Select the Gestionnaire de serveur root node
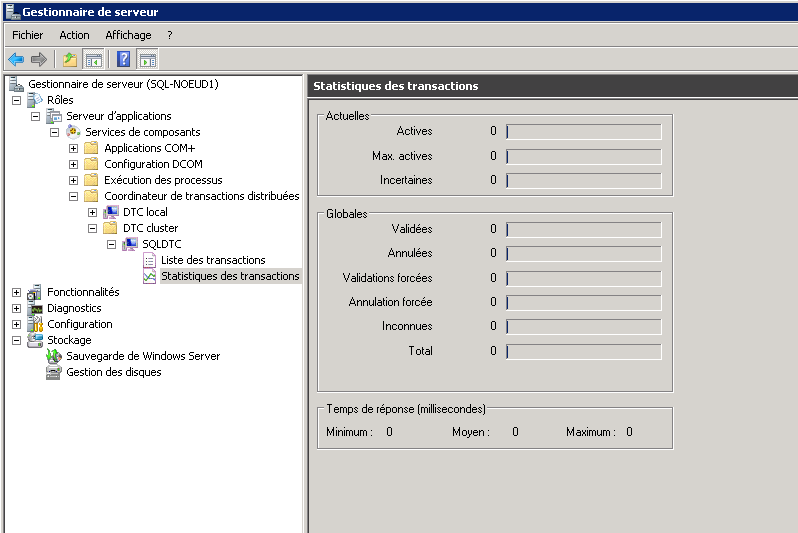Image resolution: width=798 pixels, height=533 pixels. [x=122, y=84]
